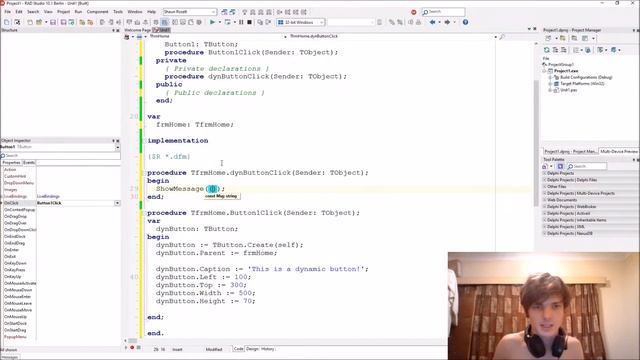The width and height of the screenshot is (640, 360).
Task: Click the black Stop program icon
Action: point(249,22)
